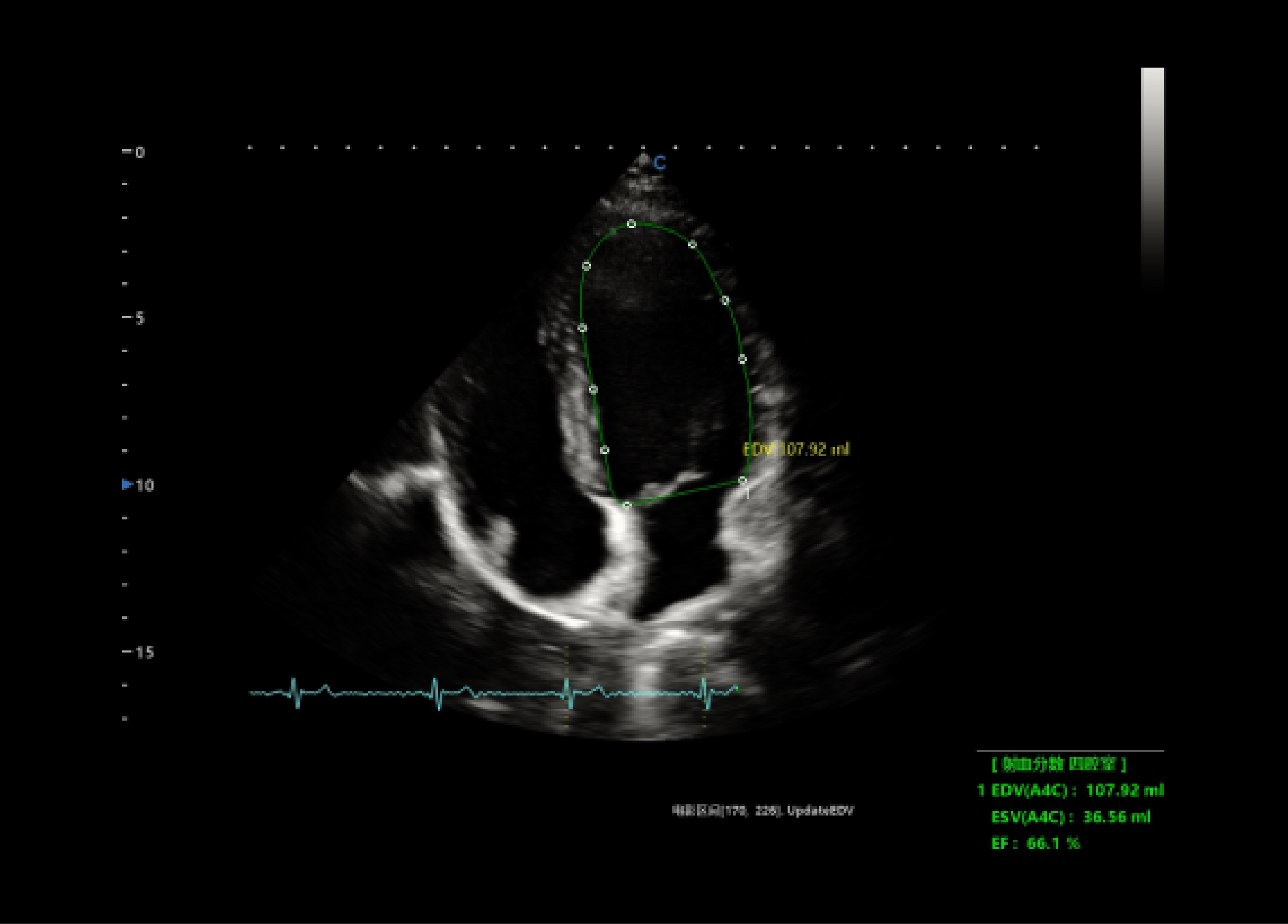1288x924 pixels.
Task: Click the first ECG R-wave spike
Action: point(296,693)
